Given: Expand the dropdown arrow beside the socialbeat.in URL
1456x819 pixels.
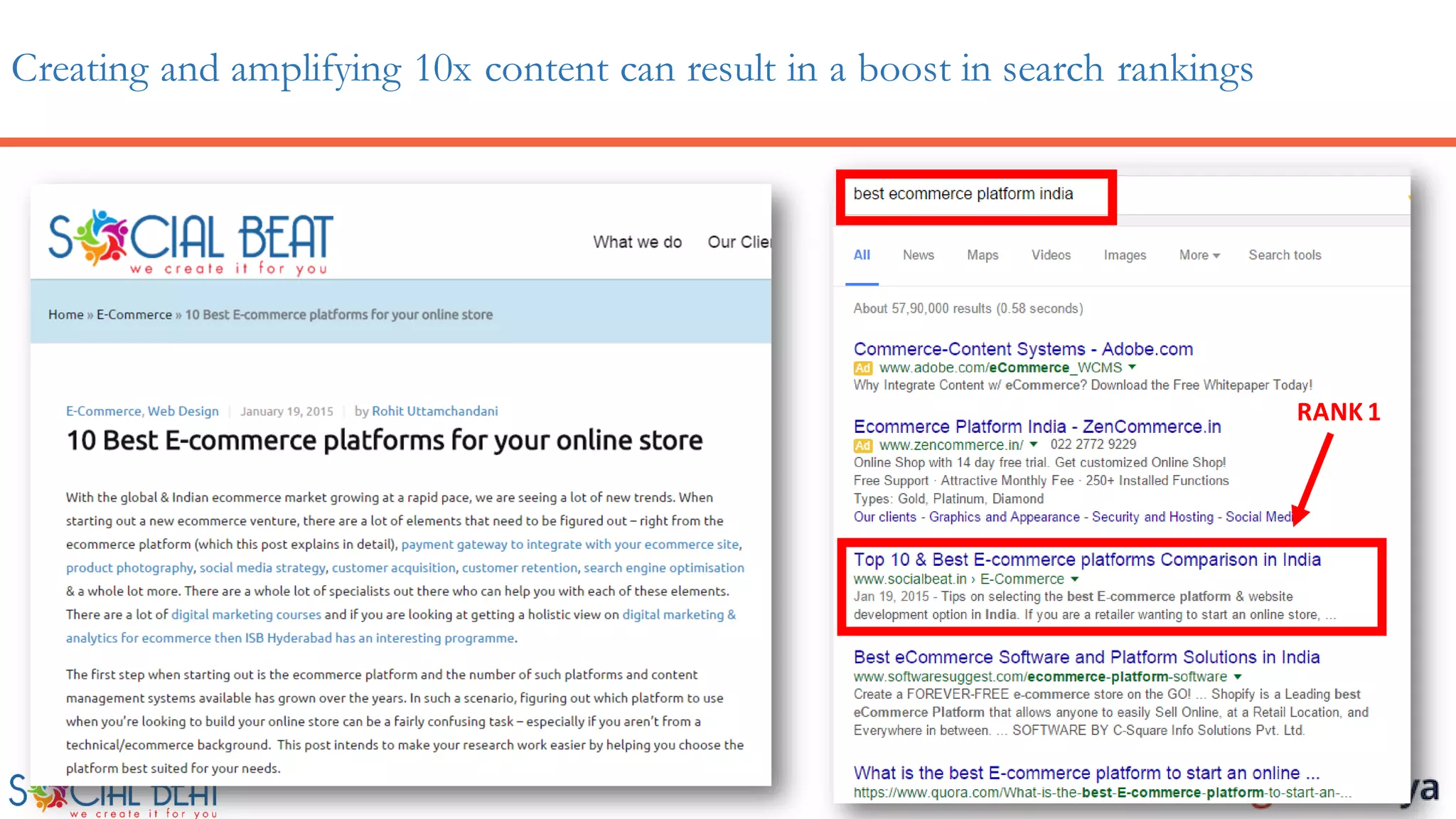Looking at the screenshot, I should [1075, 579].
